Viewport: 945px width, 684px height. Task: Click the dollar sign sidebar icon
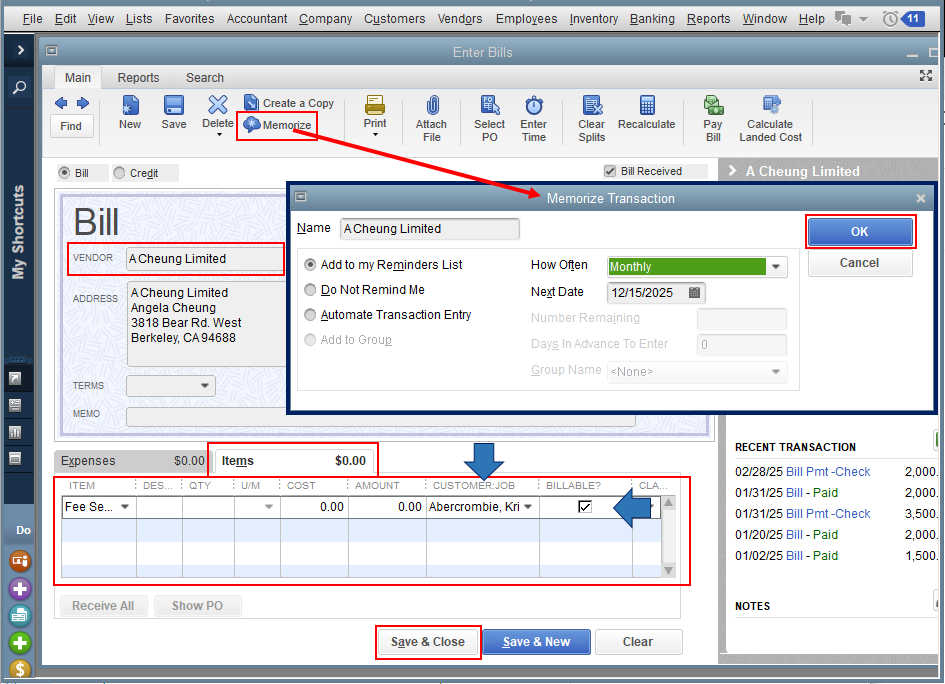click(19, 668)
